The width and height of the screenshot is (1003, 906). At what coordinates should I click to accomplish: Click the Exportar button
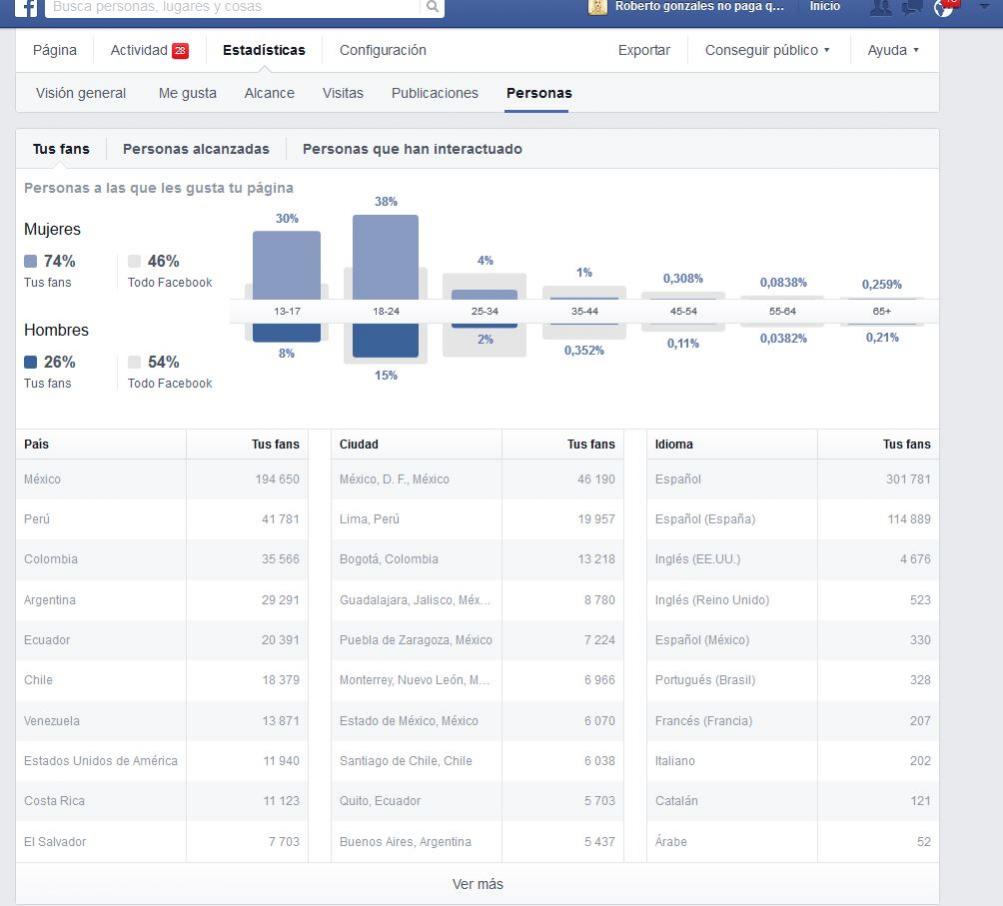pos(644,50)
